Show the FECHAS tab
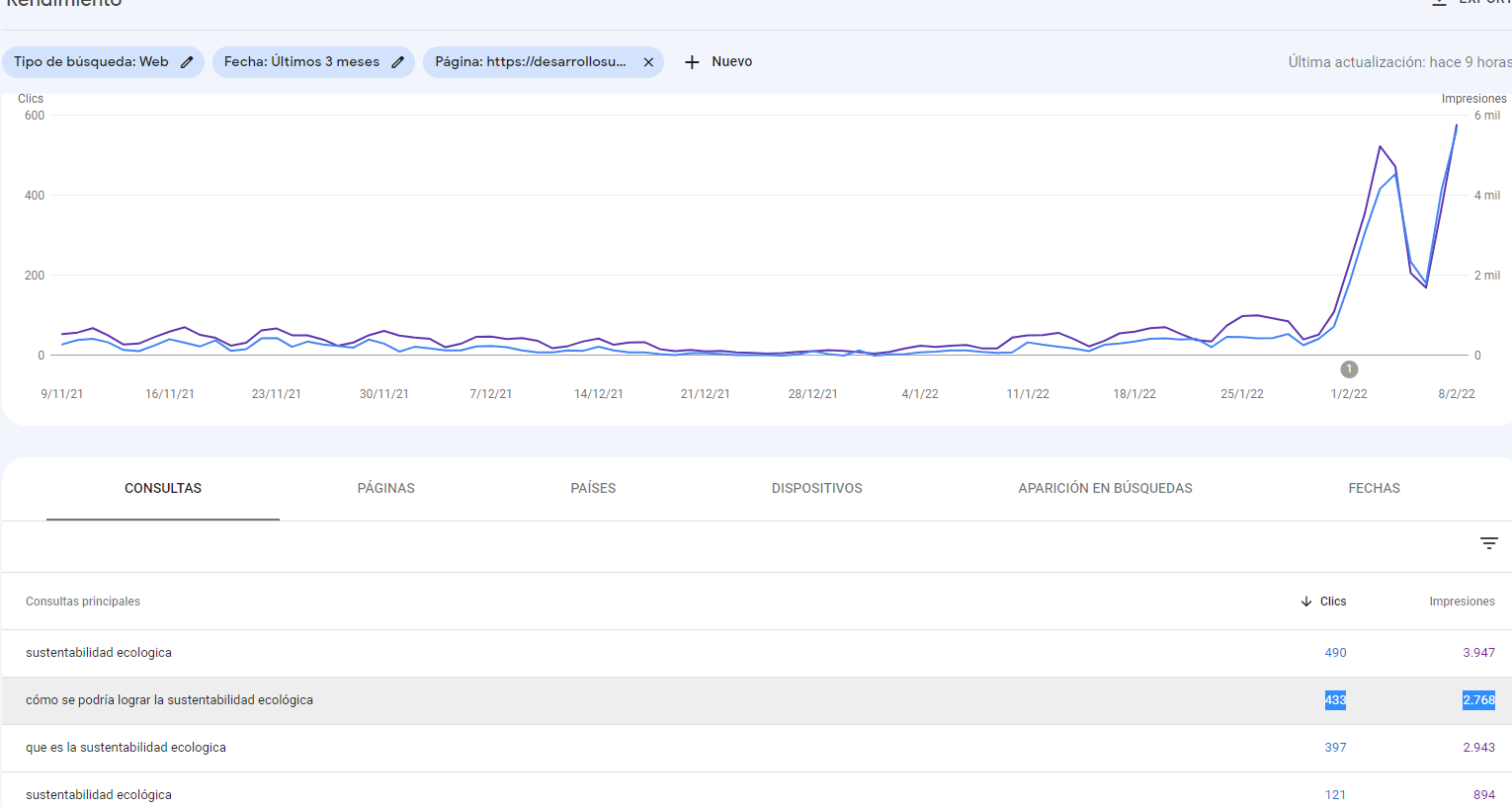 click(x=1374, y=488)
